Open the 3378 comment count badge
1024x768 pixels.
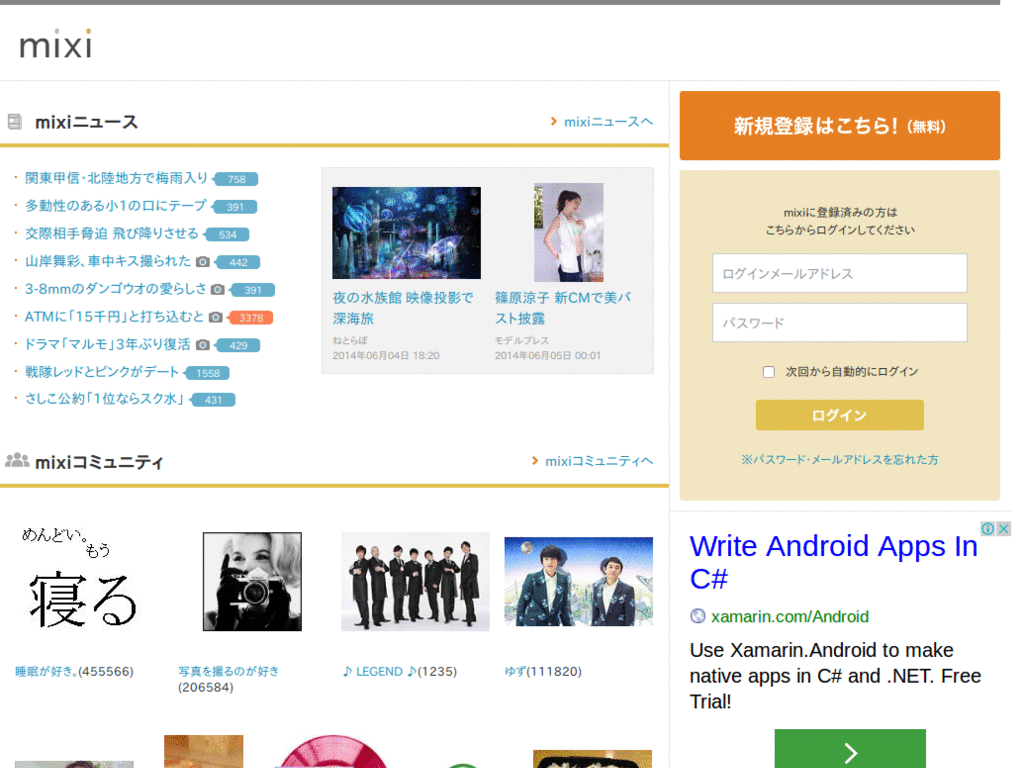250,318
